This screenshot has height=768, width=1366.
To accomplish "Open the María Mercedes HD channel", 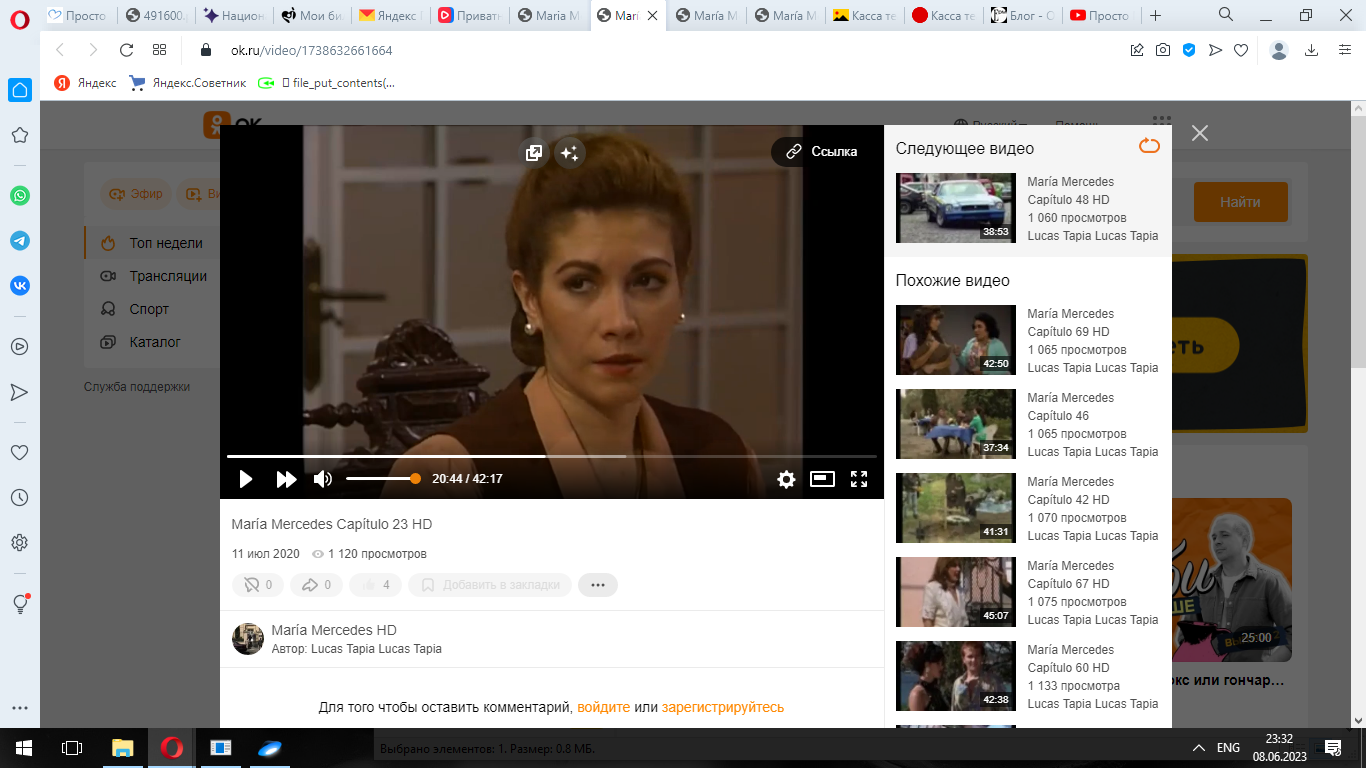I will click(x=334, y=630).
